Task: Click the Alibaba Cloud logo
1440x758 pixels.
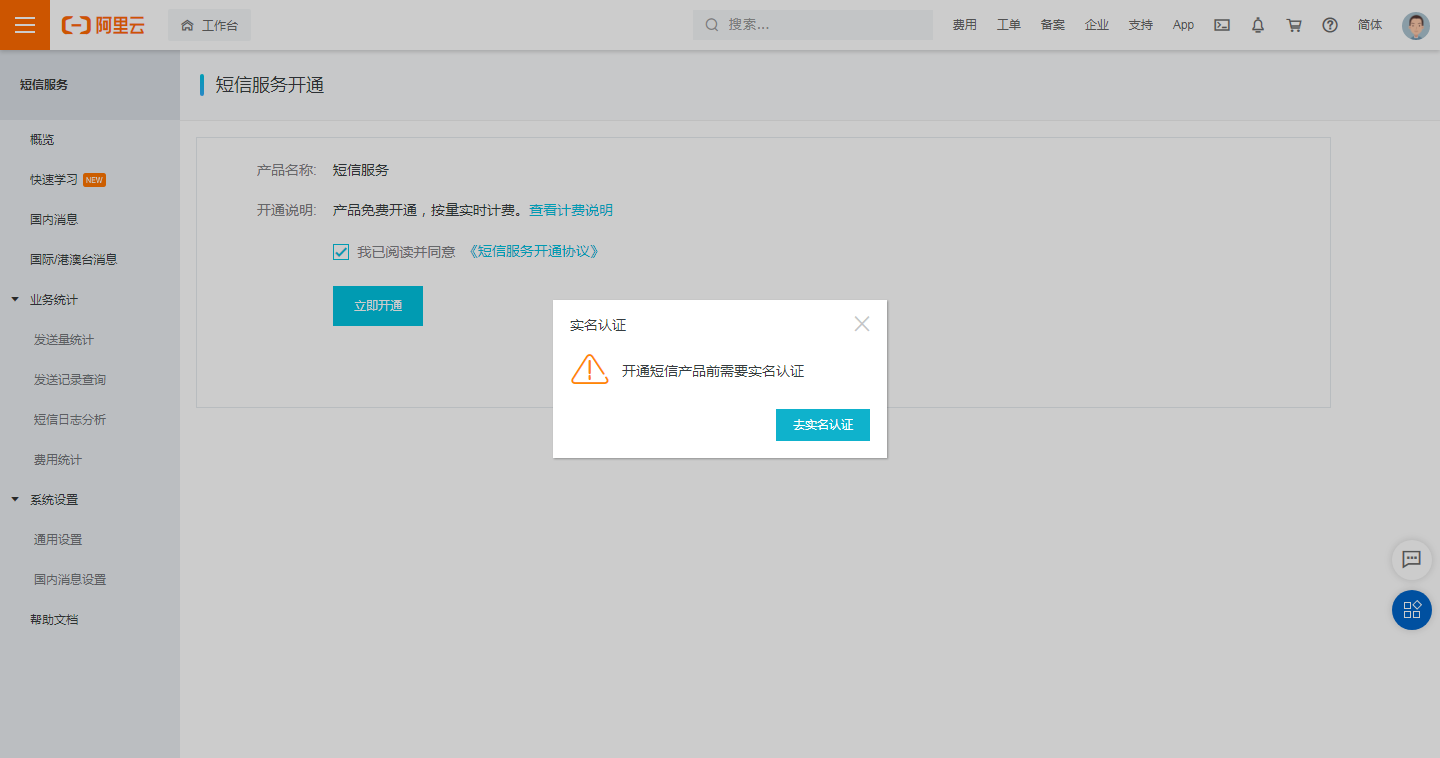Action: click(x=103, y=25)
